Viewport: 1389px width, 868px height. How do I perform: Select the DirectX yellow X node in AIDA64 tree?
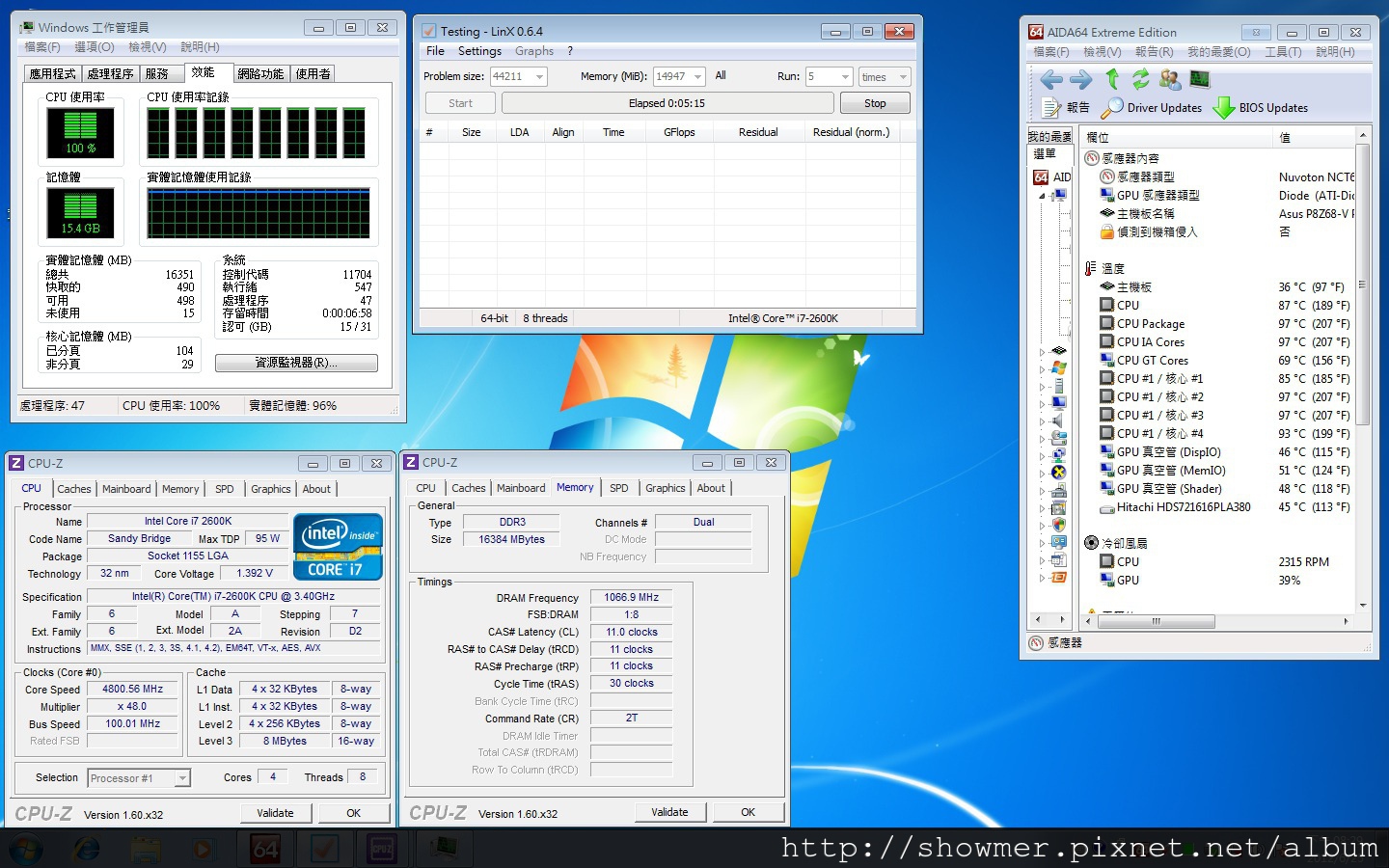coord(1059,473)
